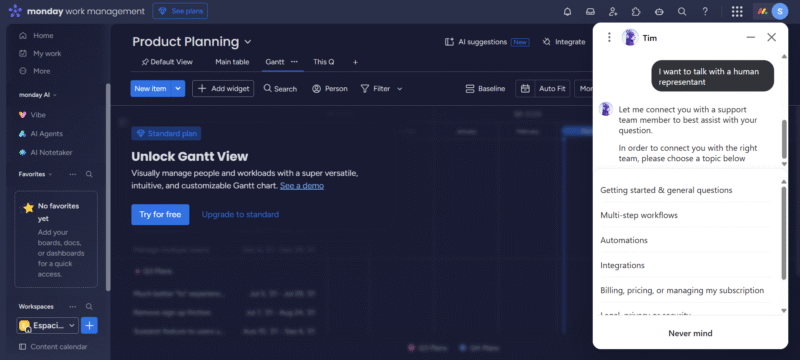Click the chat messages scrollbar
The image size is (800, 360).
(x=784, y=139)
